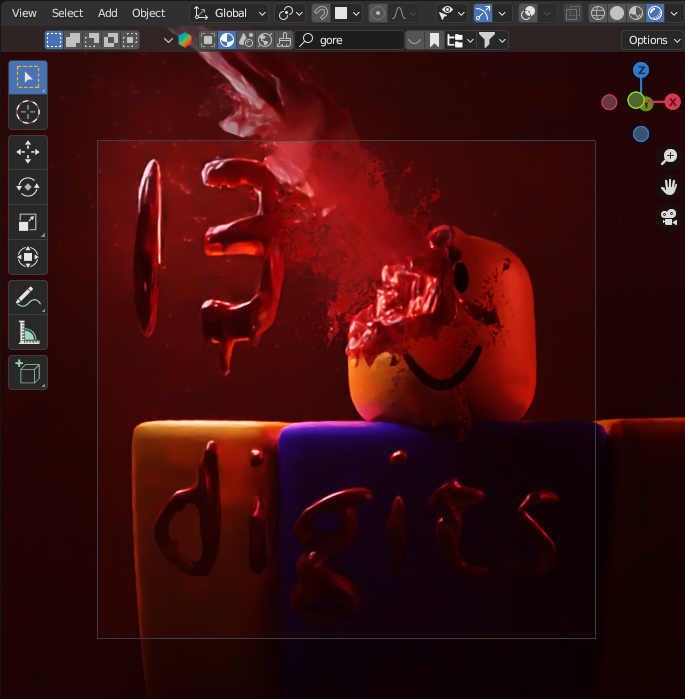The height and width of the screenshot is (699, 685).
Task: Click the bookmark icon beside search field
Action: click(434, 40)
